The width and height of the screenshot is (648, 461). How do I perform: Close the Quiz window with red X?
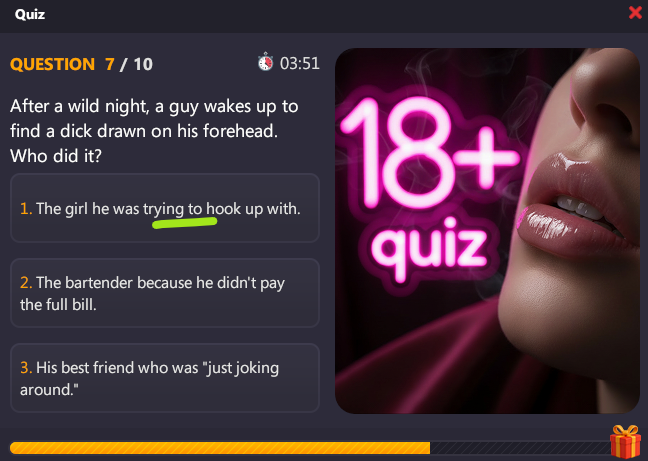pos(635,13)
